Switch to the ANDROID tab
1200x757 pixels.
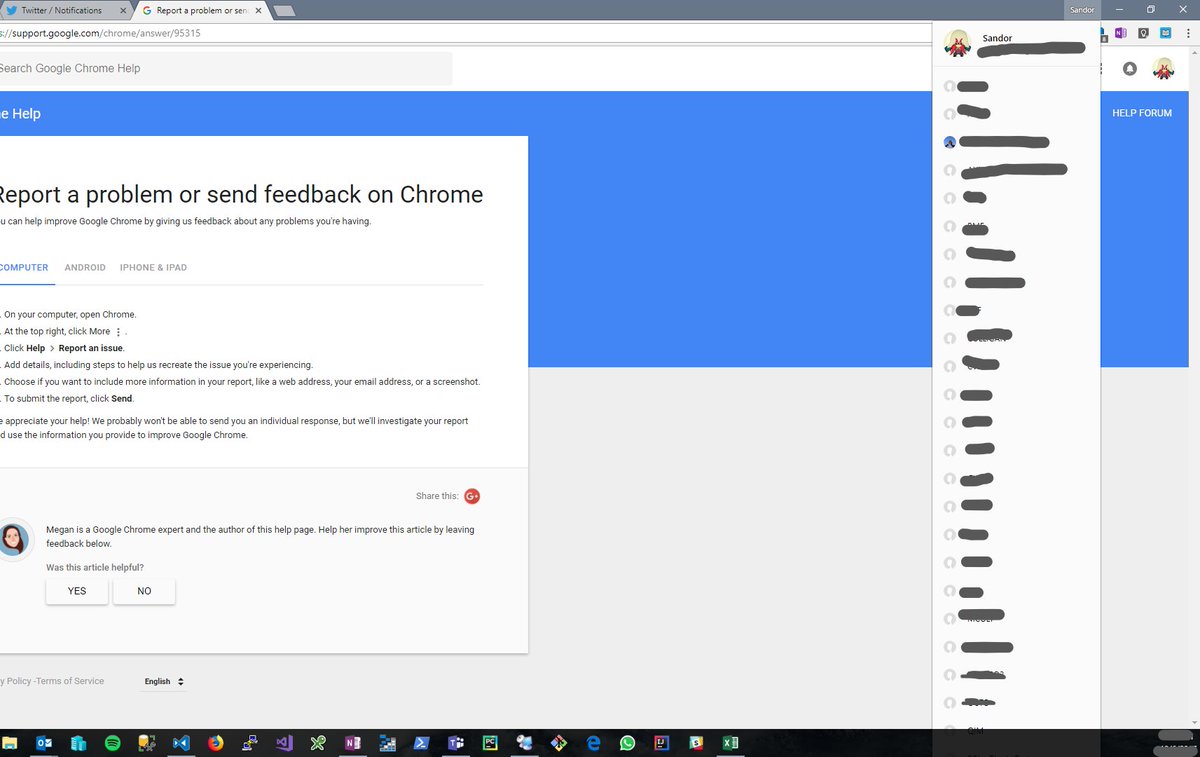click(x=85, y=268)
